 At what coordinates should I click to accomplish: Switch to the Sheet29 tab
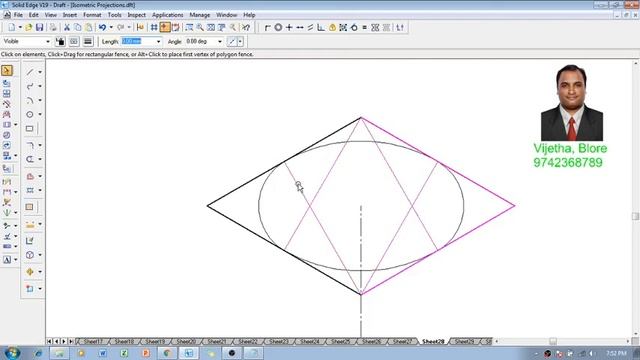[464, 341]
